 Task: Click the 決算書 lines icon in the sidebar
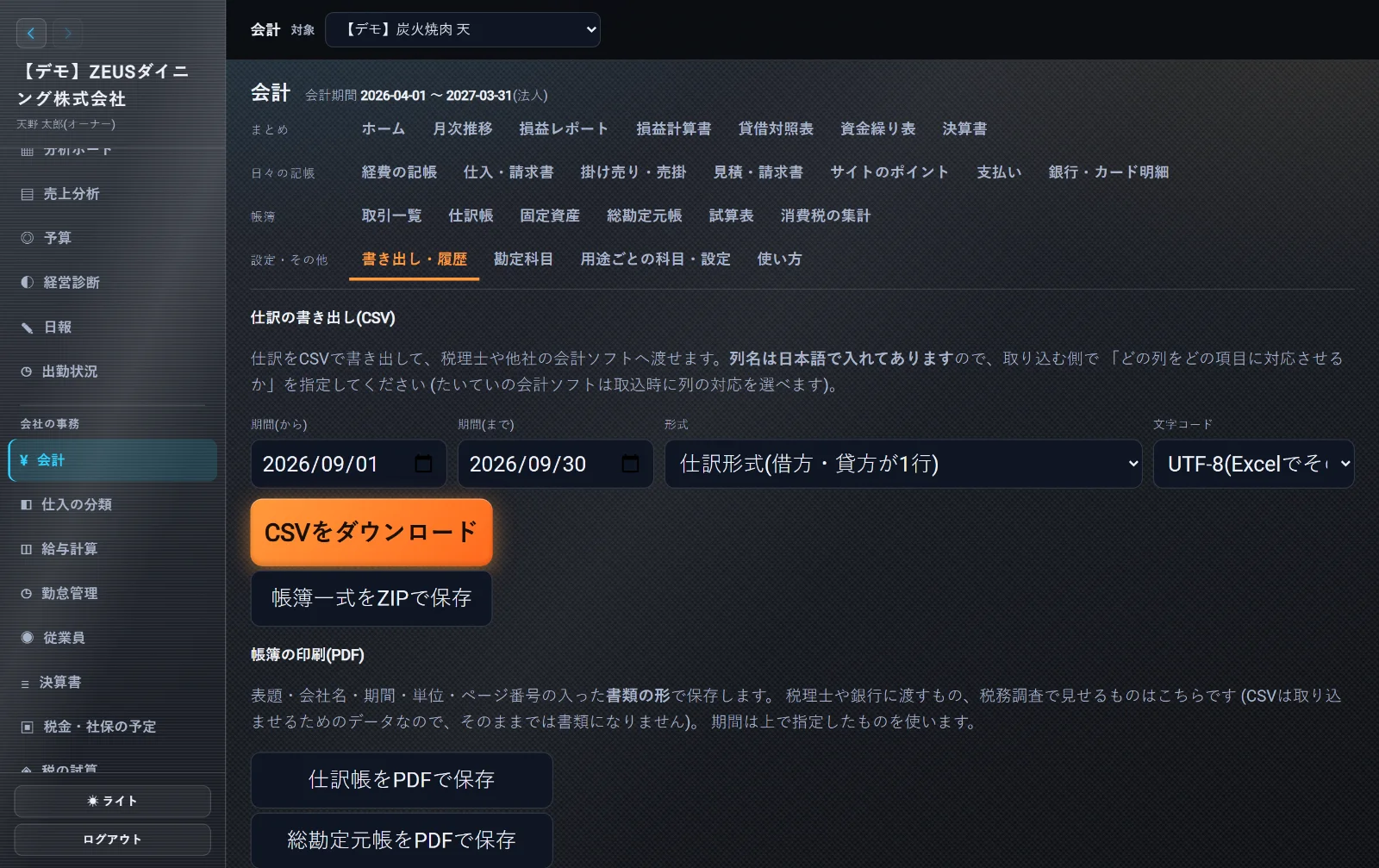(x=25, y=683)
